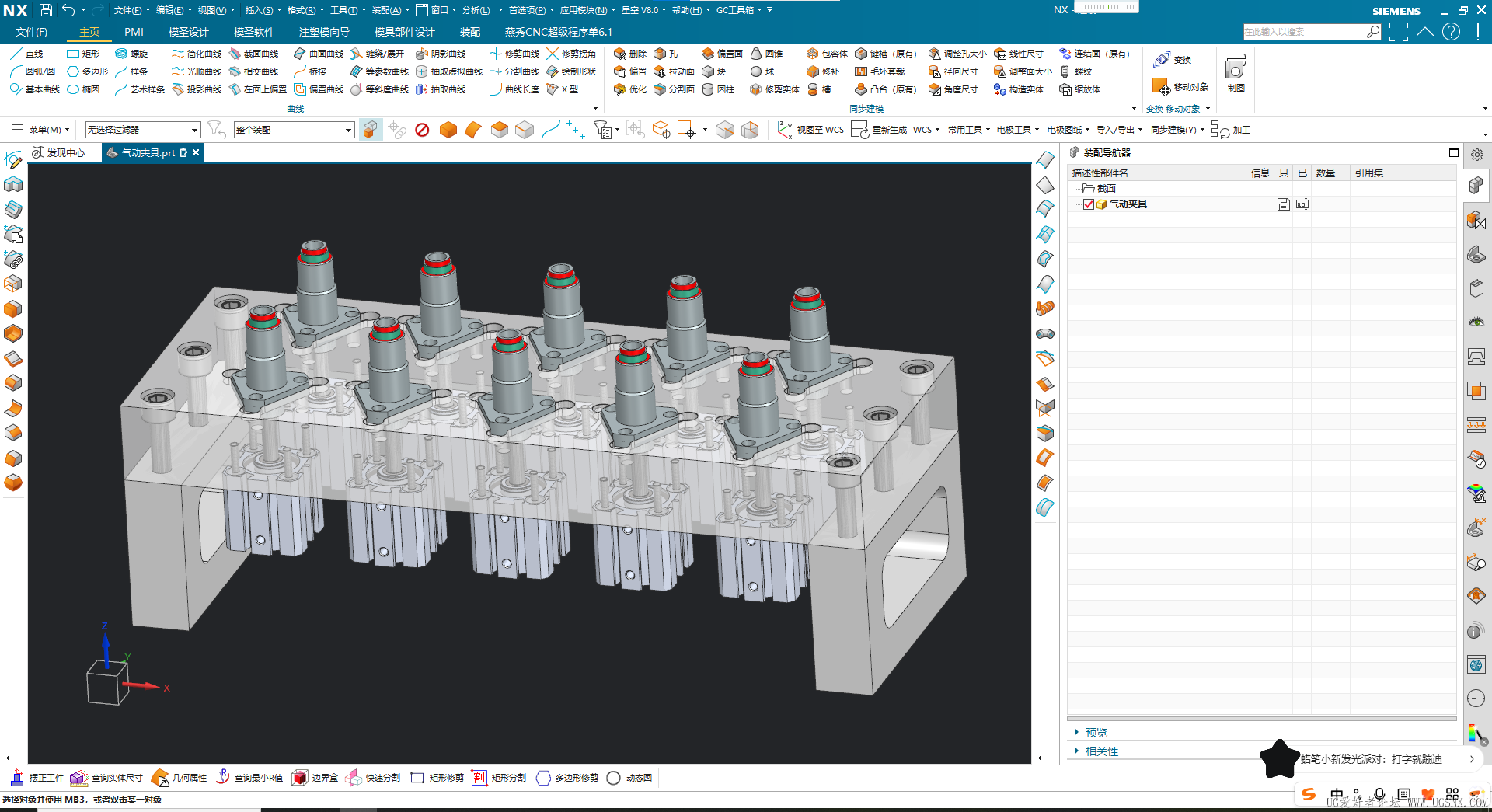Click the 边界盒 bounding box tool
Screen dimensions: 1492x812
click(x=315, y=778)
